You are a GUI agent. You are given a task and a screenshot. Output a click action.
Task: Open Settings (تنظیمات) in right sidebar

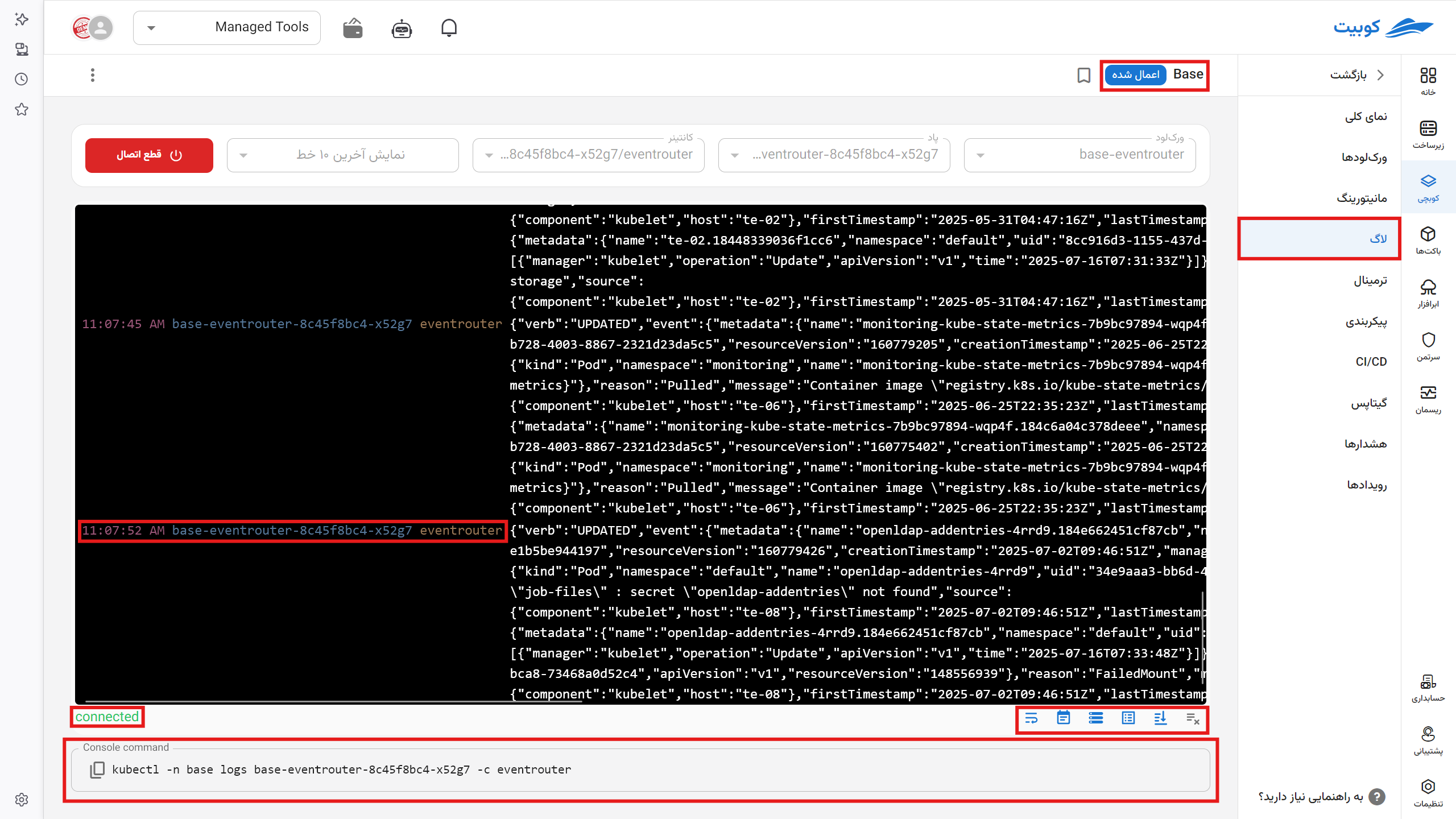tap(1428, 793)
